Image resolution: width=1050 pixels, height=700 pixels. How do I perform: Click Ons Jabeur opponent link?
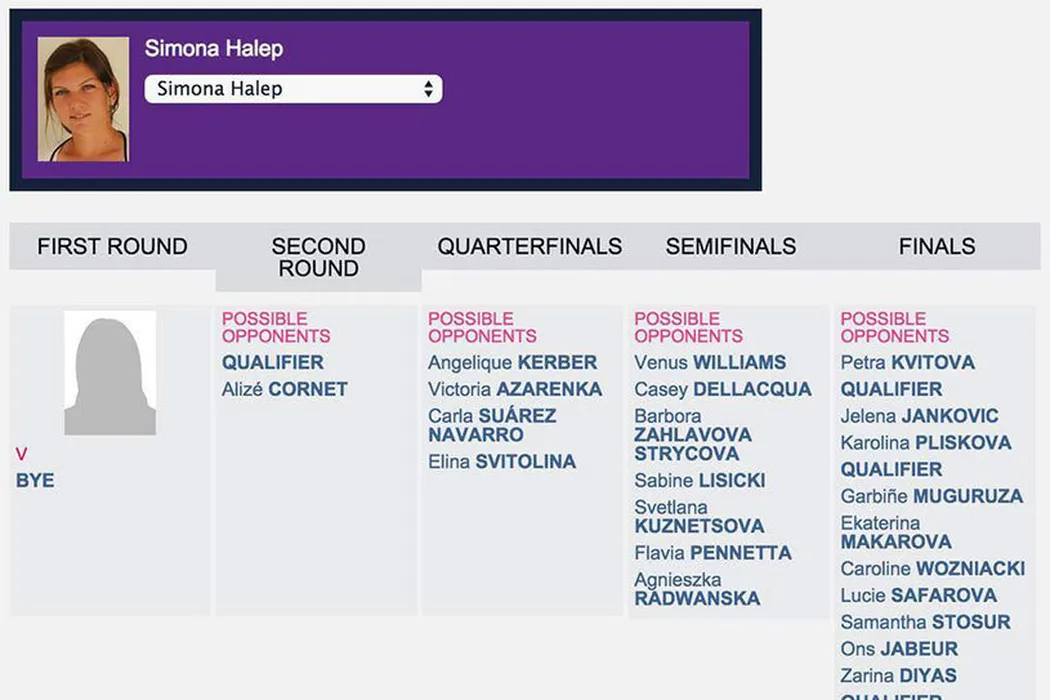(899, 649)
